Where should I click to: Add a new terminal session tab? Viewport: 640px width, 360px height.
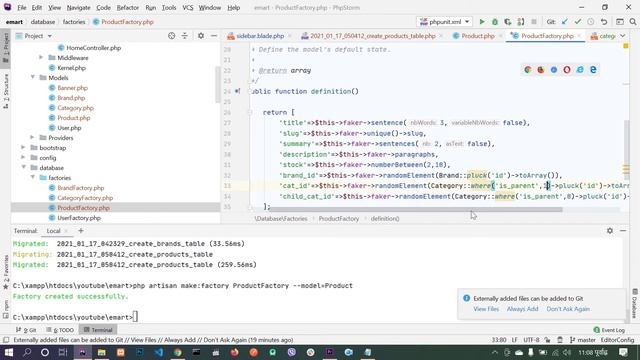point(81,231)
